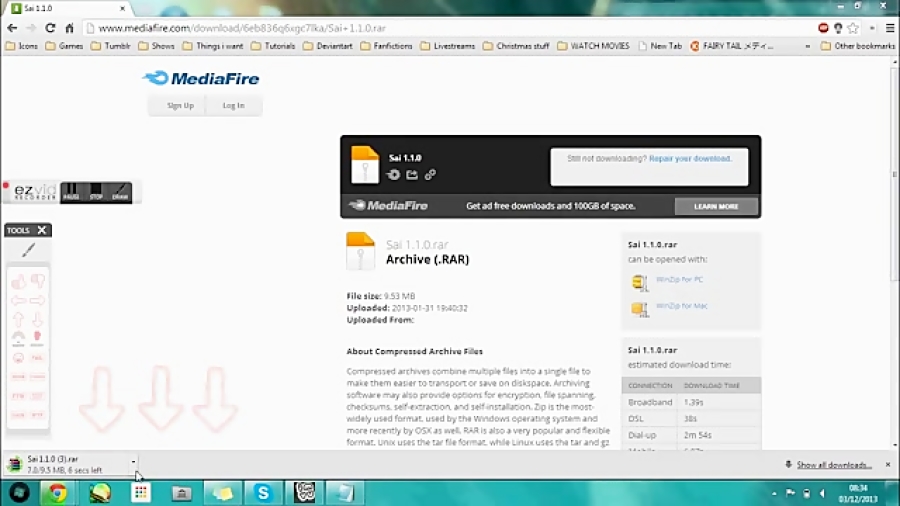Viewport: 900px width, 506px height.
Task: Open Skype from the taskbar
Action: 263,493
